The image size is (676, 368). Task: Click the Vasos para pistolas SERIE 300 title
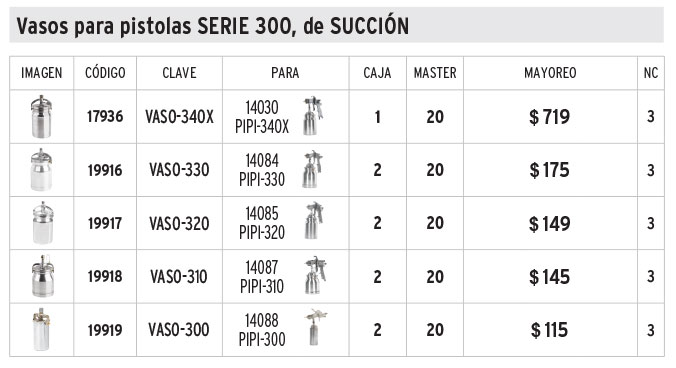(213, 26)
